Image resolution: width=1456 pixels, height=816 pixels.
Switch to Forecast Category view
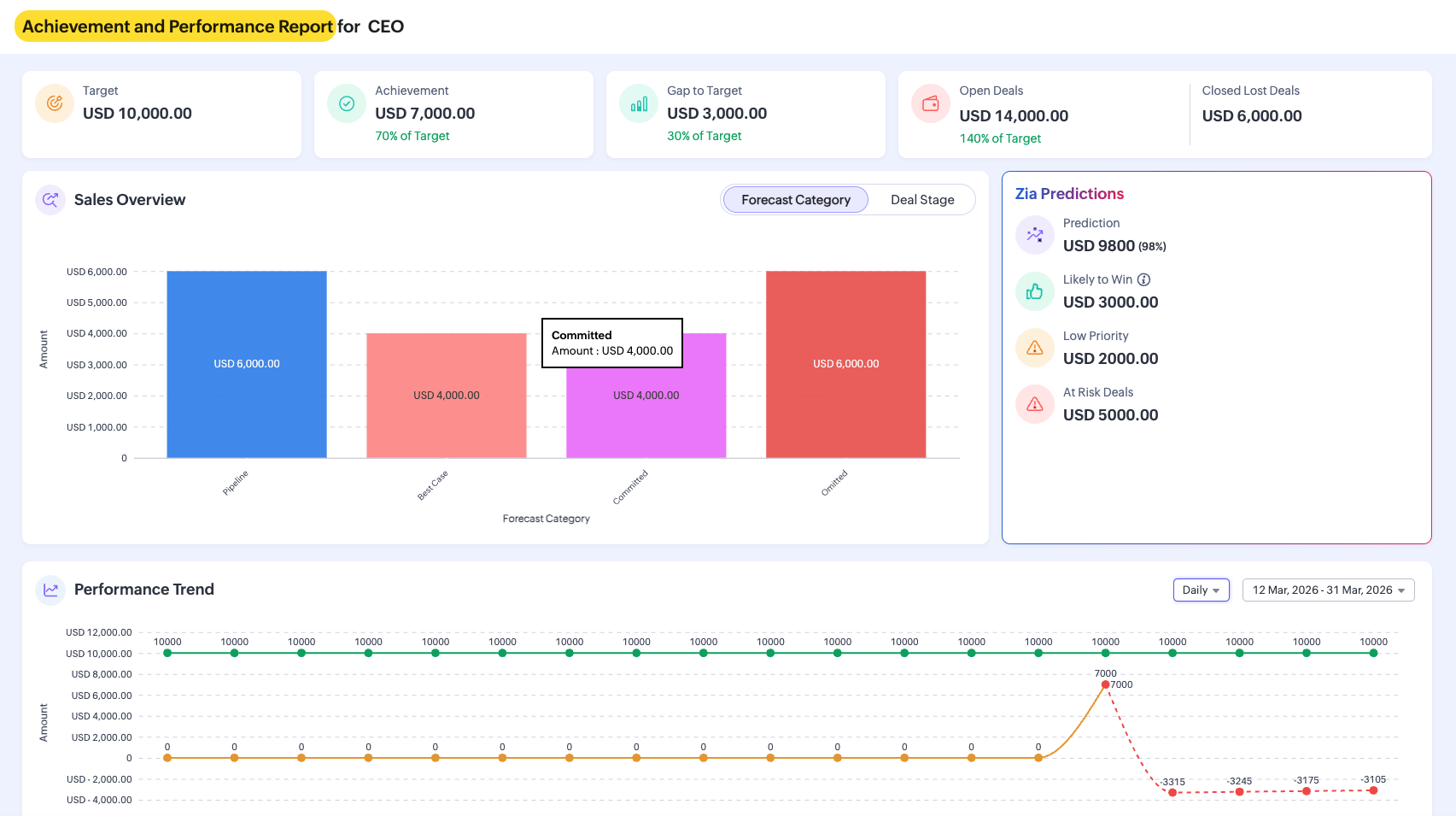pyautogui.click(x=796, y=200)
